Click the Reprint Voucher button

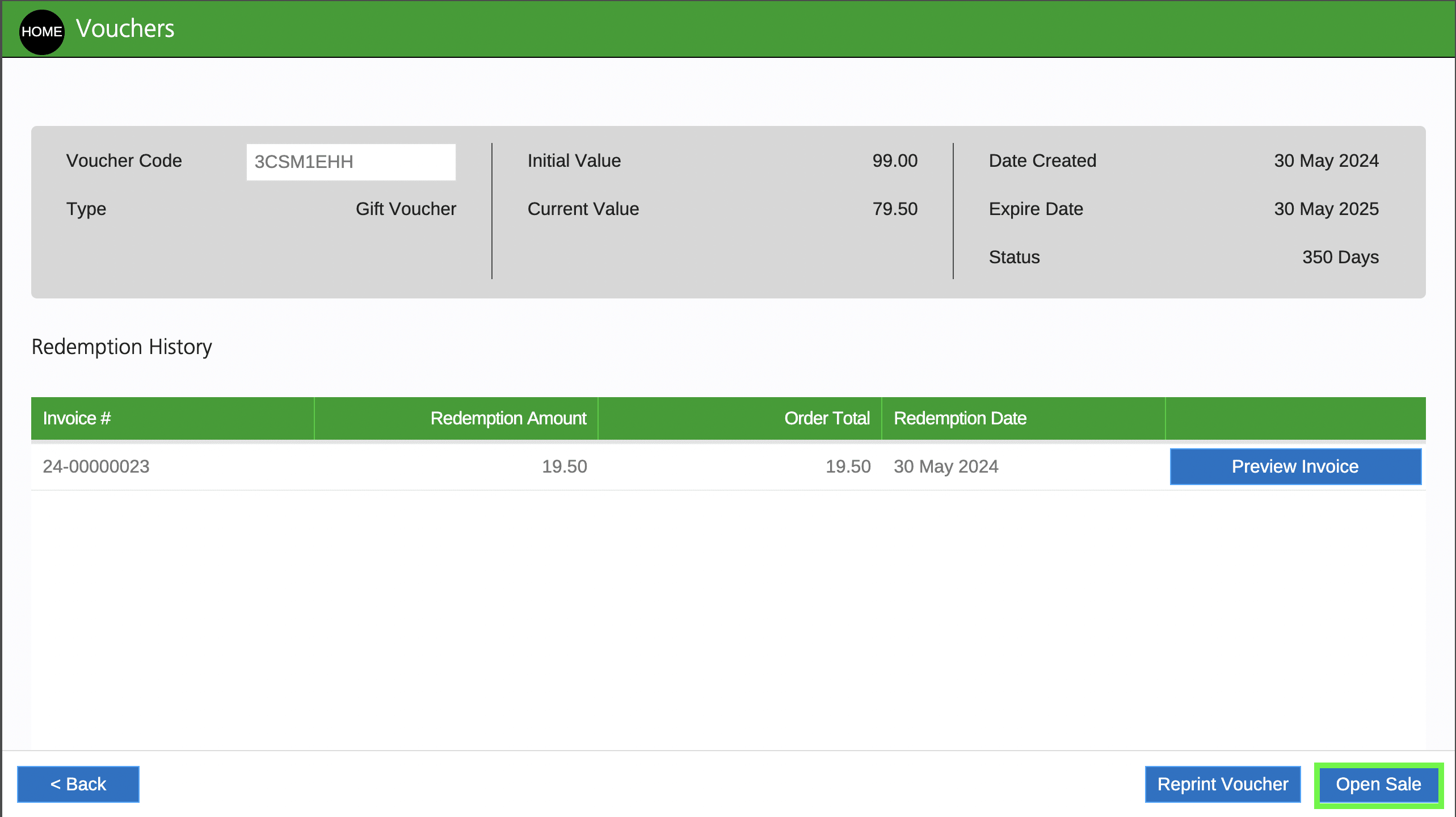tap(1223, 784)
